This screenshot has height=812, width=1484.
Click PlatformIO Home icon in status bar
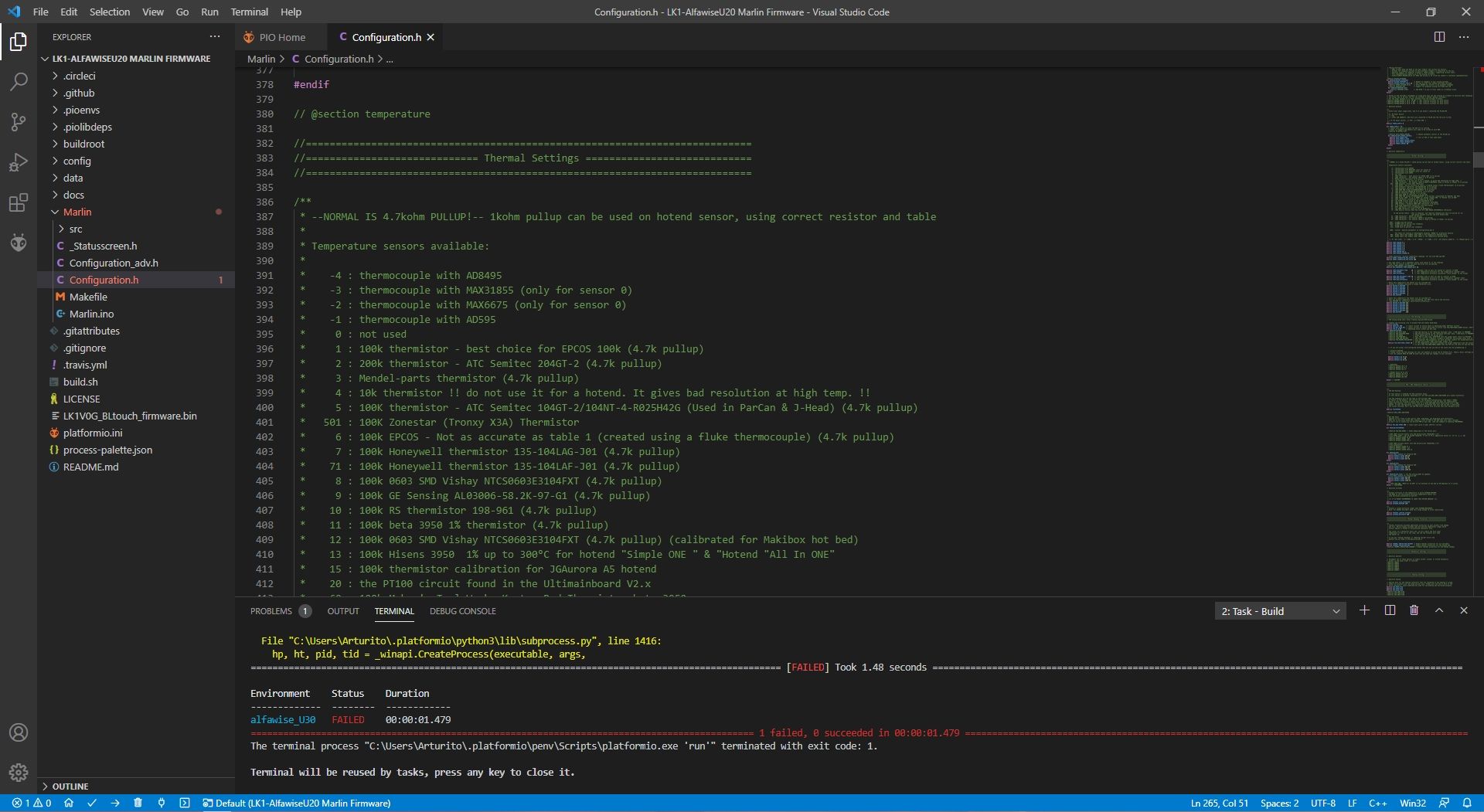(x=69, y=803)
